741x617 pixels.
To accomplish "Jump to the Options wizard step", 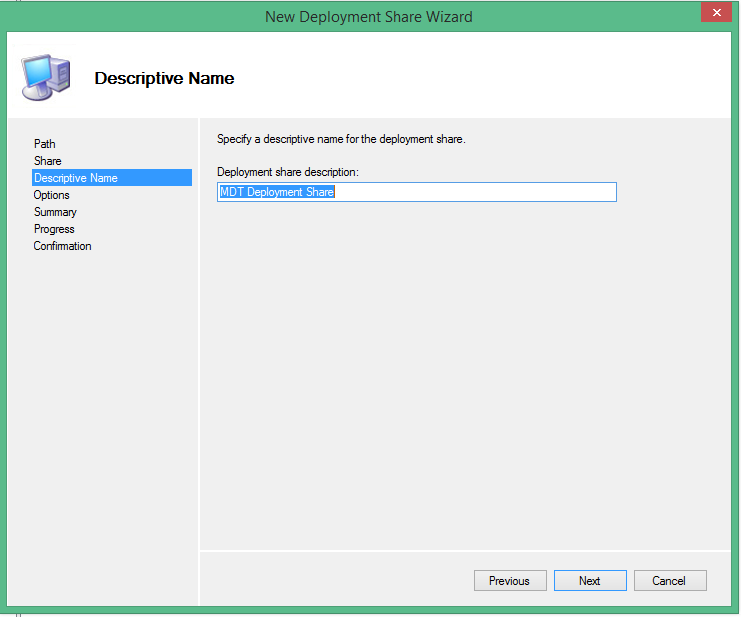I will point(52,195).
